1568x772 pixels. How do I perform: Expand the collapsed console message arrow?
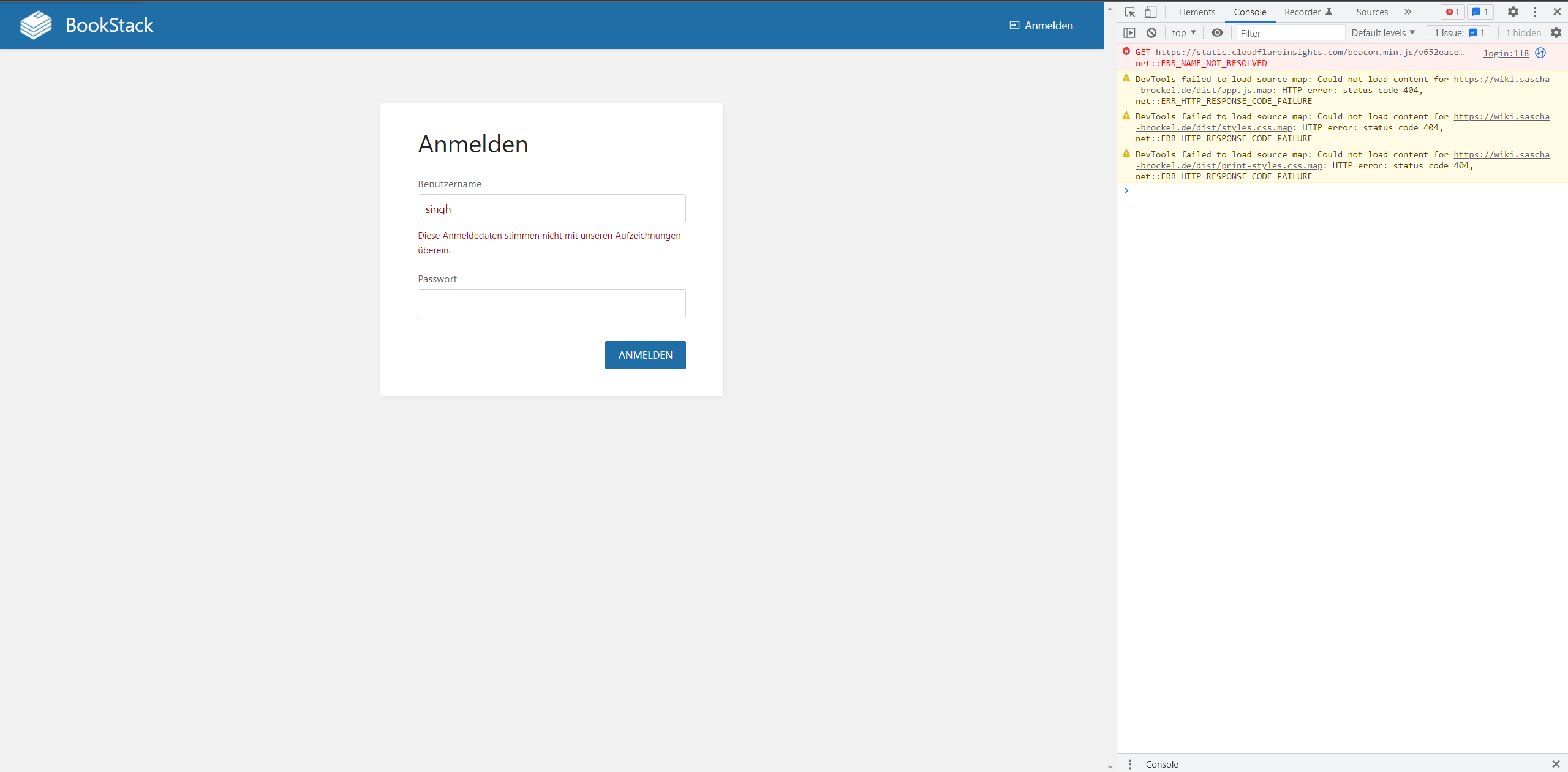click(1126, 190)
